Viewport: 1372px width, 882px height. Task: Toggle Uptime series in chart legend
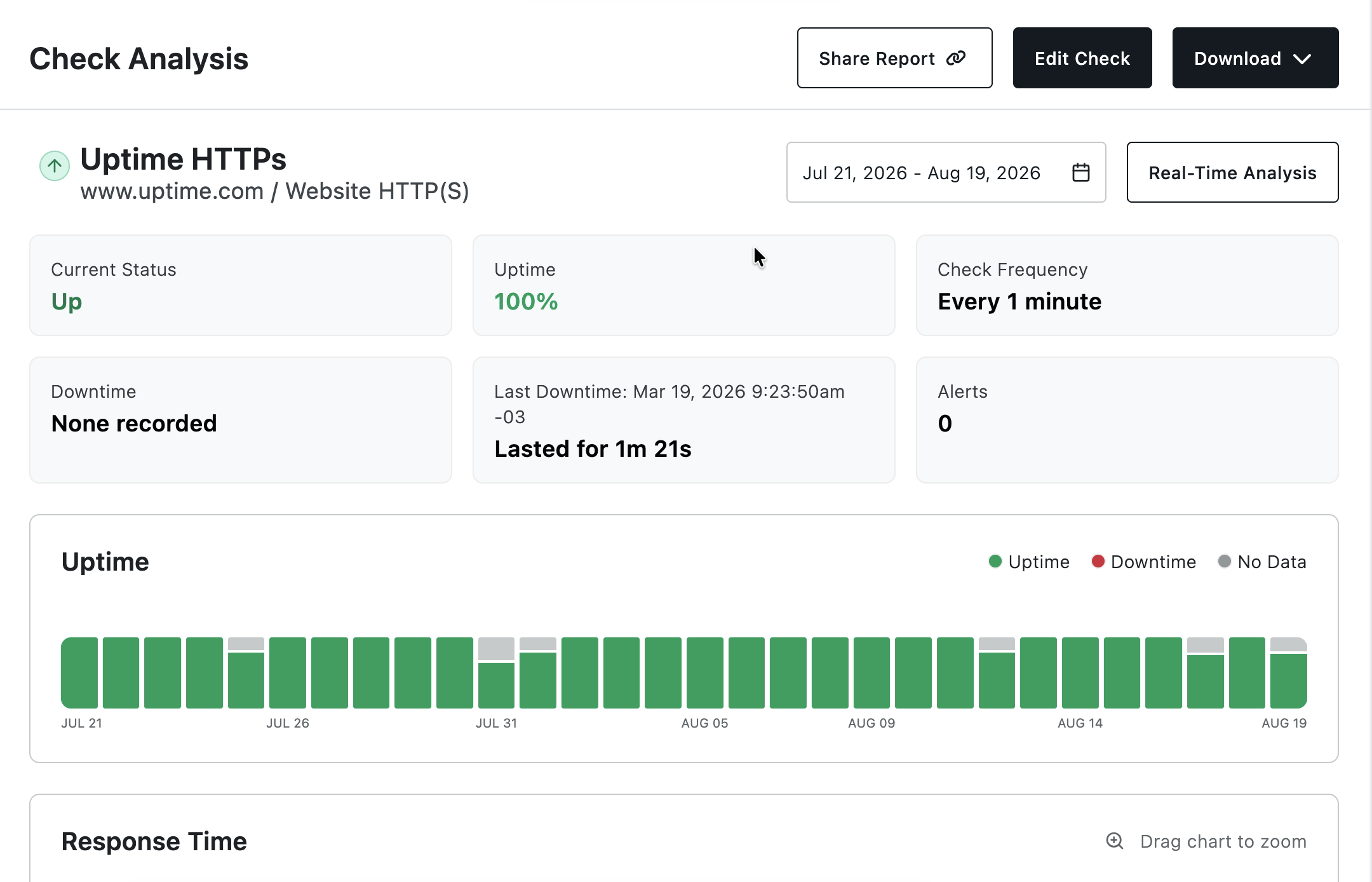(1030, 562)
